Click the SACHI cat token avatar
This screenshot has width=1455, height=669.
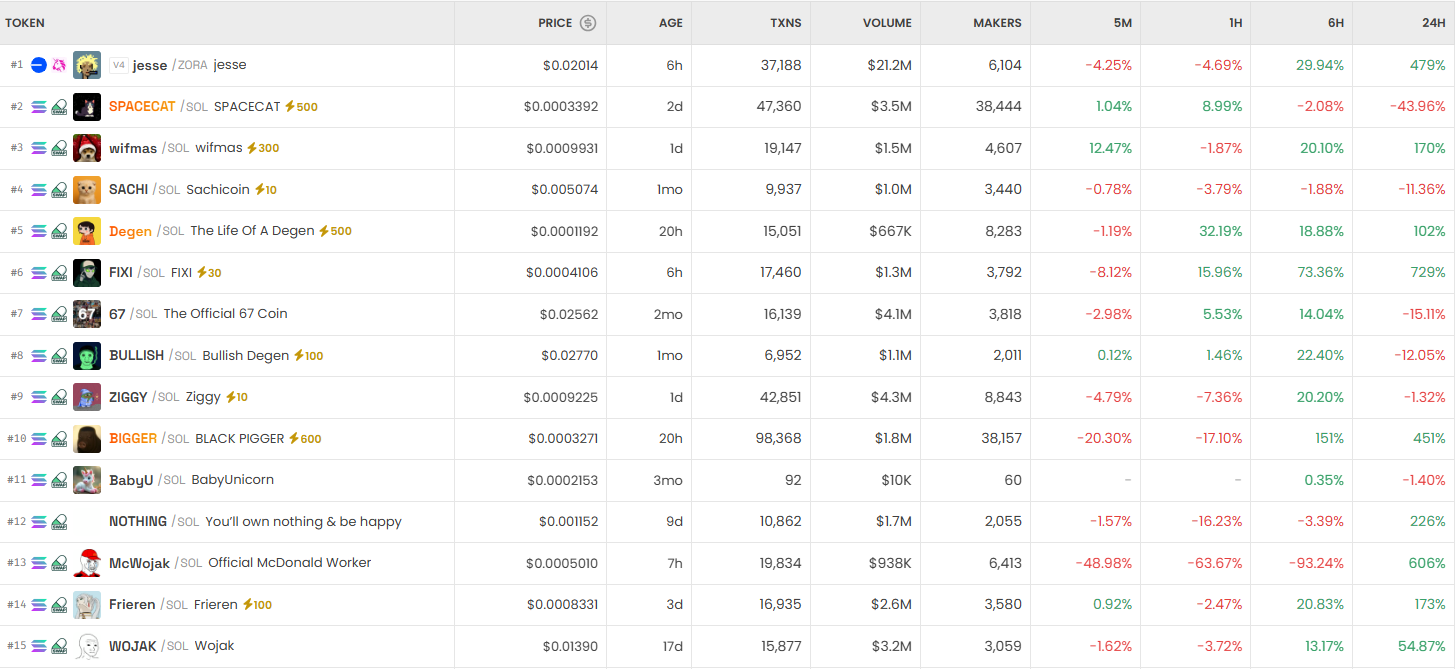[87, 190]
